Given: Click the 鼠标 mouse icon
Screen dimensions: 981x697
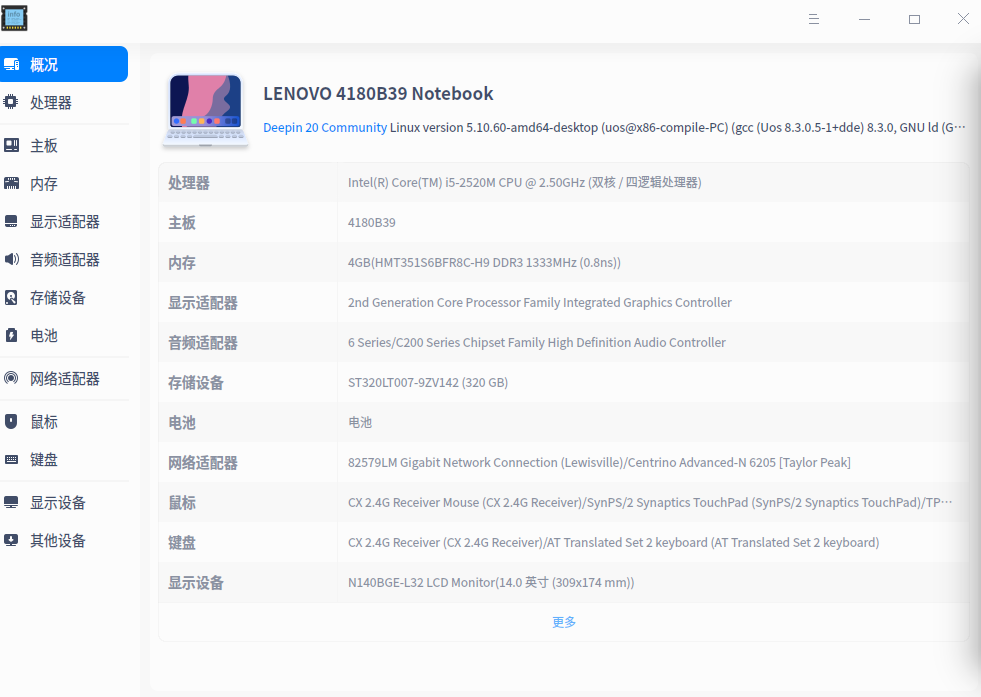Looking at the screenshot, I should coord(11,421).
